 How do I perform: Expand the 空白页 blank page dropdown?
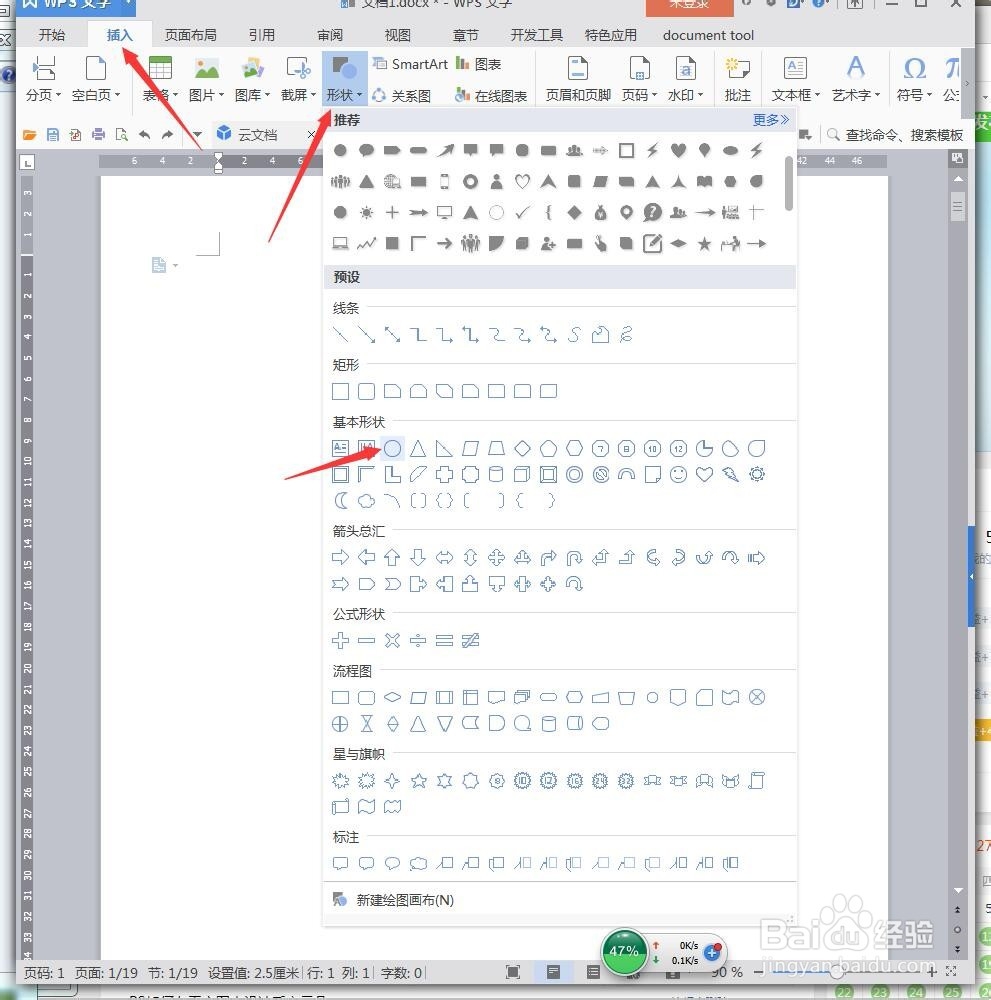[96, 95]
